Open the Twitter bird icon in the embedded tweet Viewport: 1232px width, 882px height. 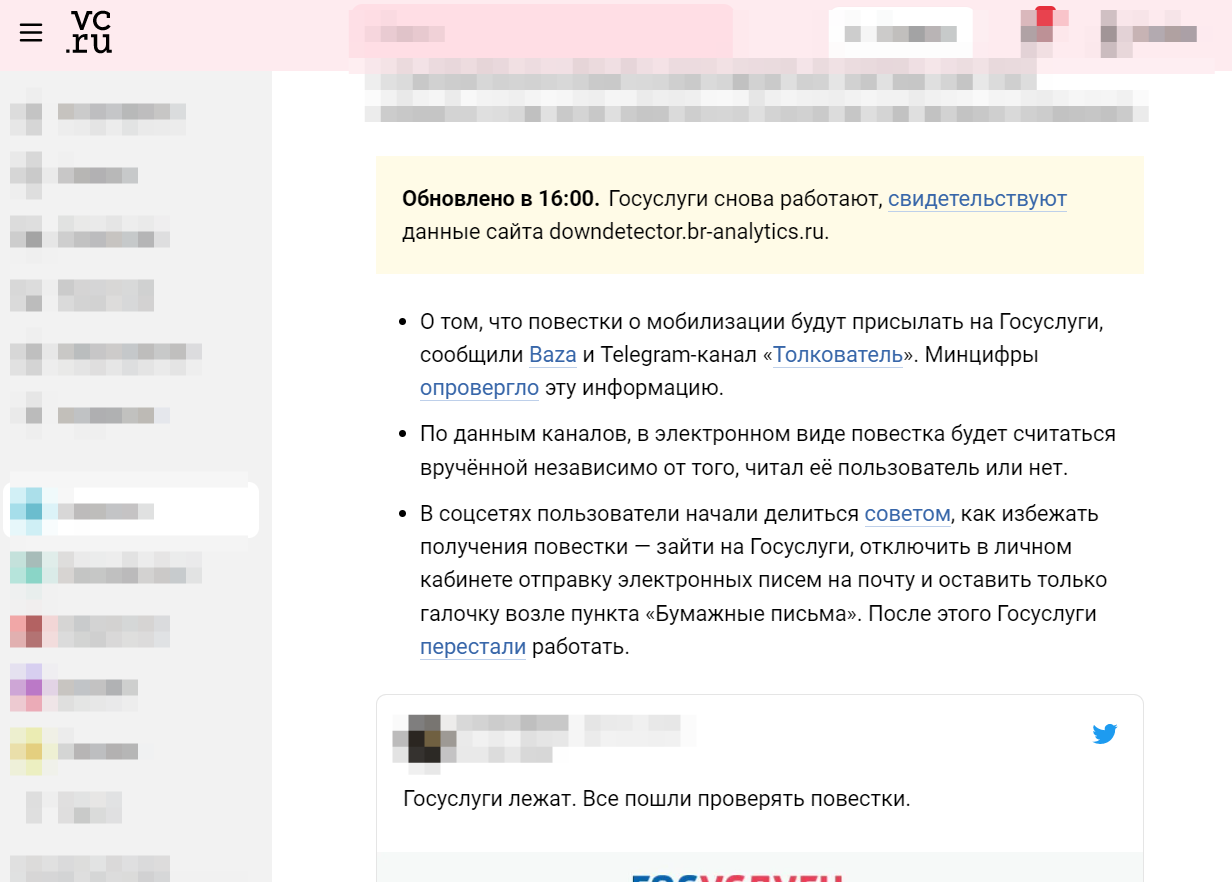coord(1104,734)
